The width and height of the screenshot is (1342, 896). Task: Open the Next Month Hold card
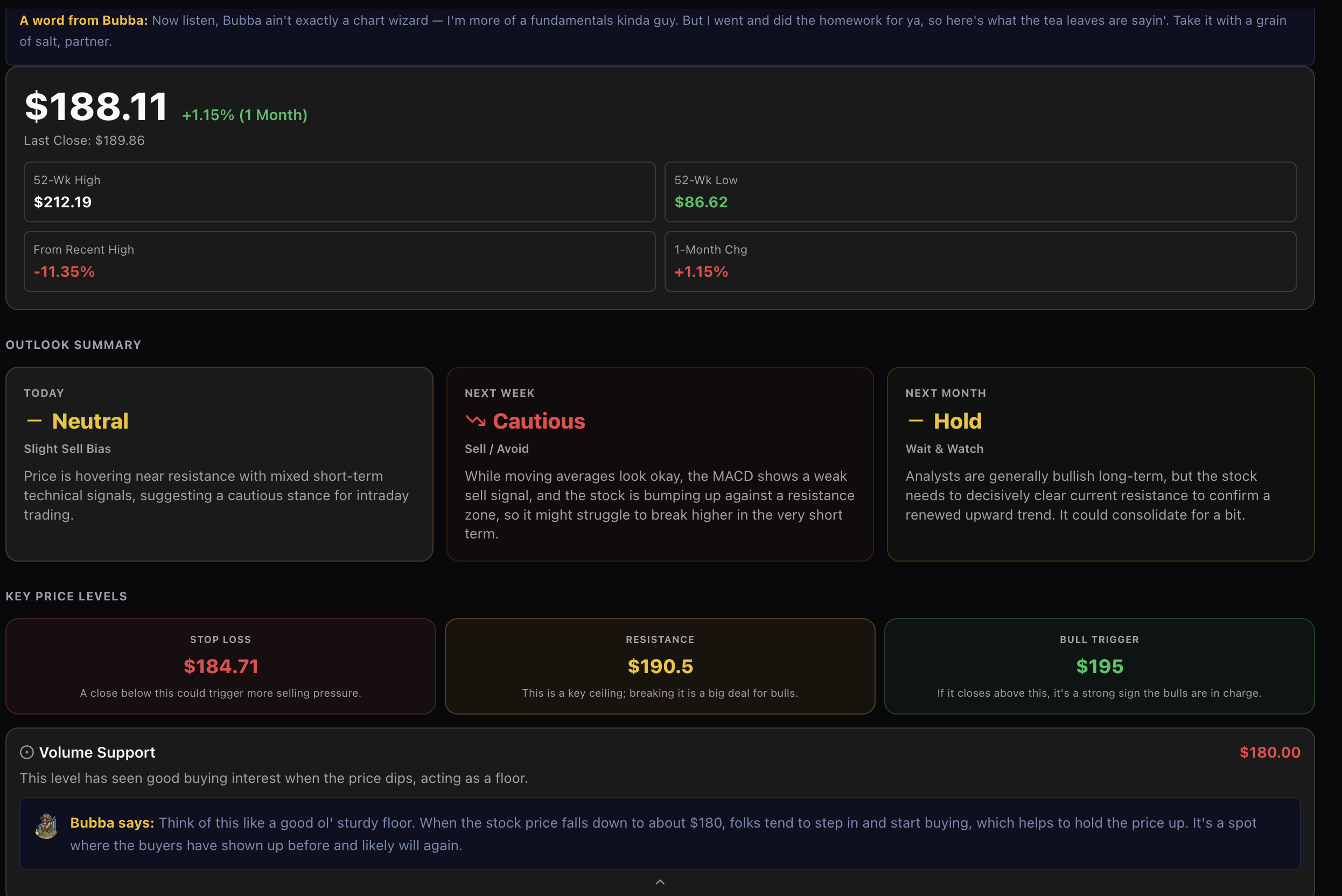1100,464
